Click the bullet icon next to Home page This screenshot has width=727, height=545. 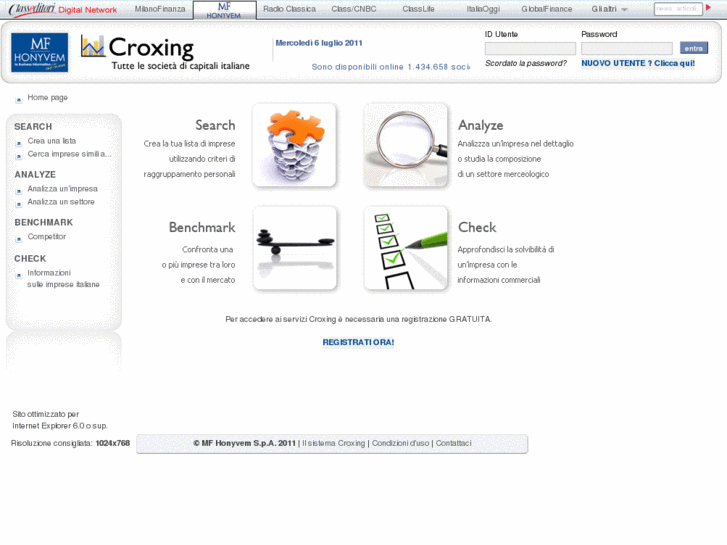[19, 100]
